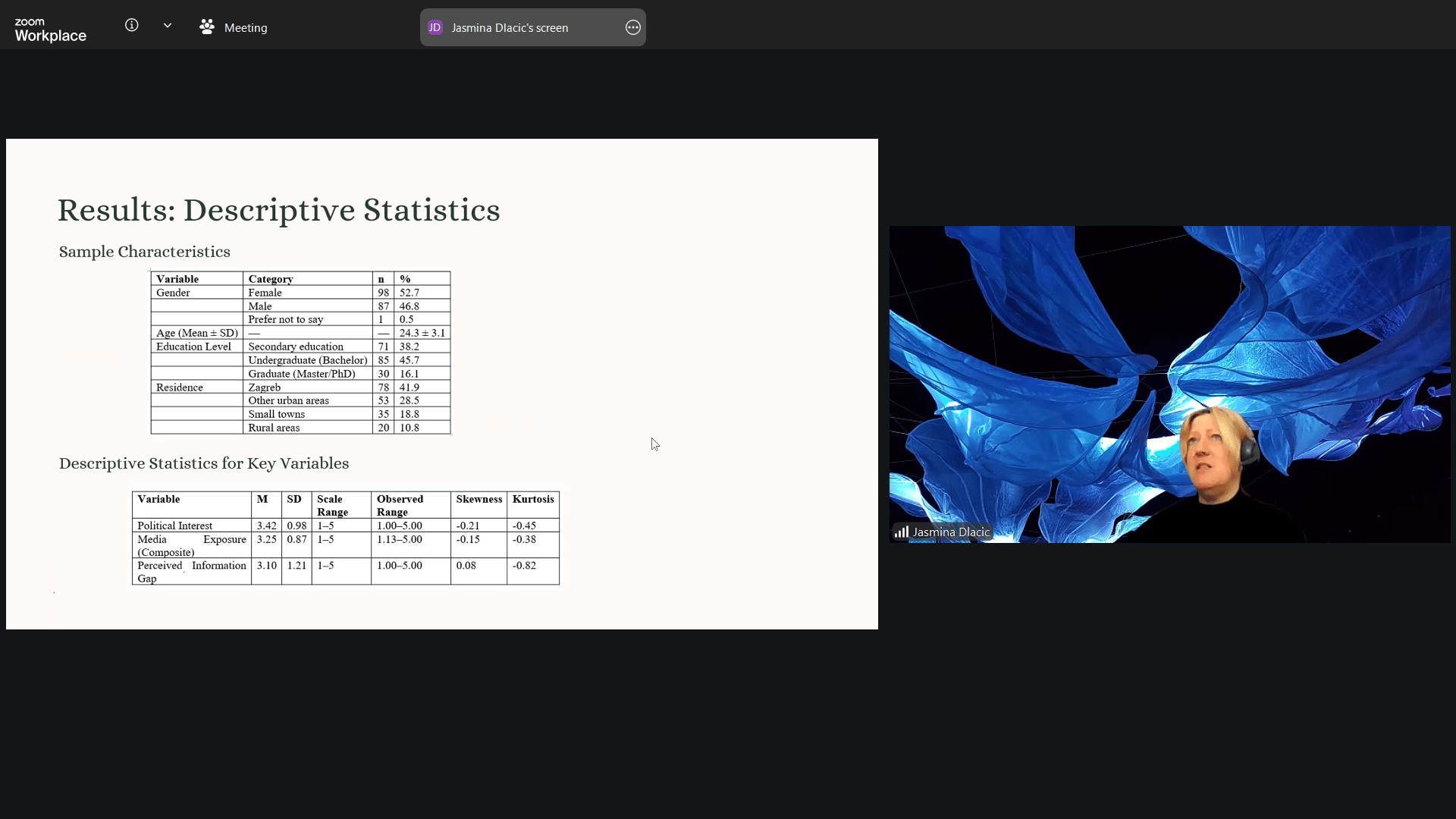Click the Political Interest table row
The width and height of the screenshot is (1456, 819).
pyautogui.click(x=175, y=526)
